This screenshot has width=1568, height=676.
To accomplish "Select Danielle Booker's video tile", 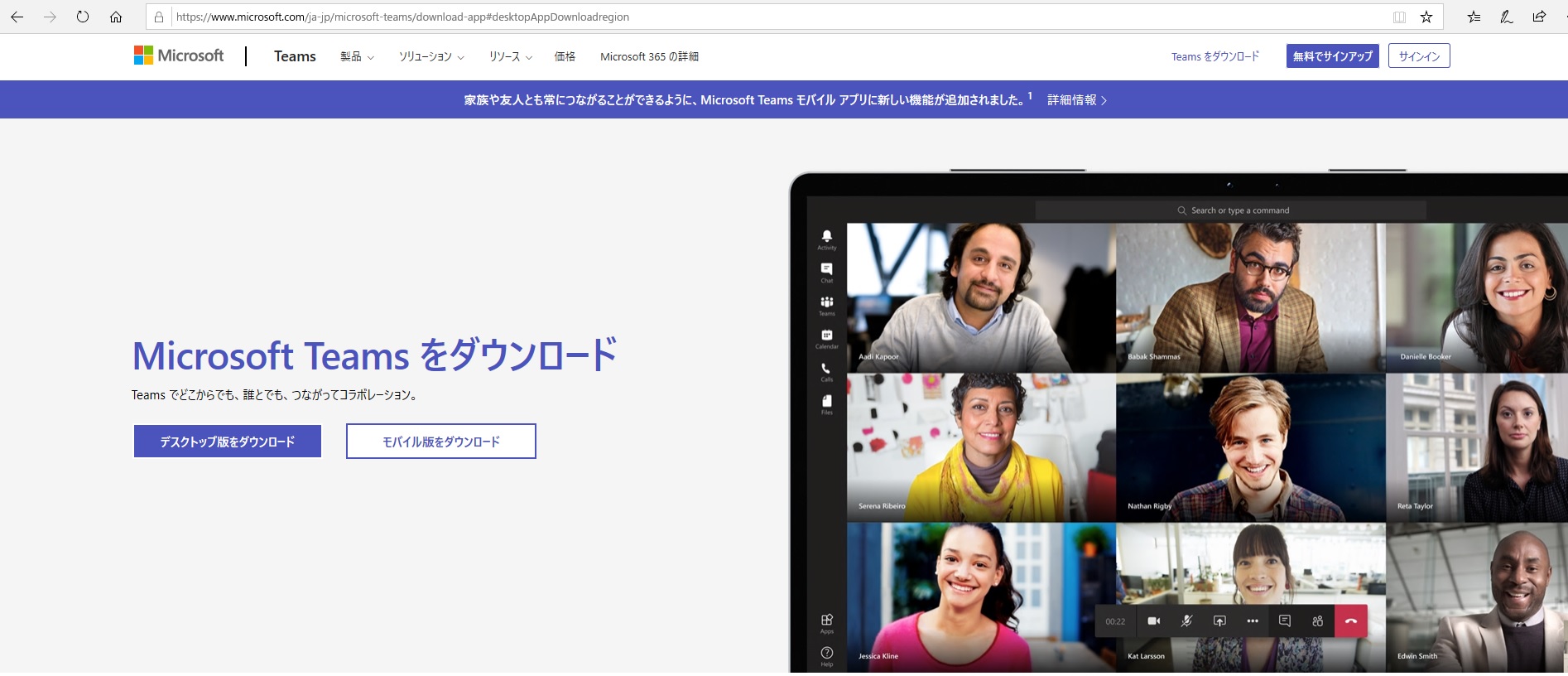I will 1477,297.
